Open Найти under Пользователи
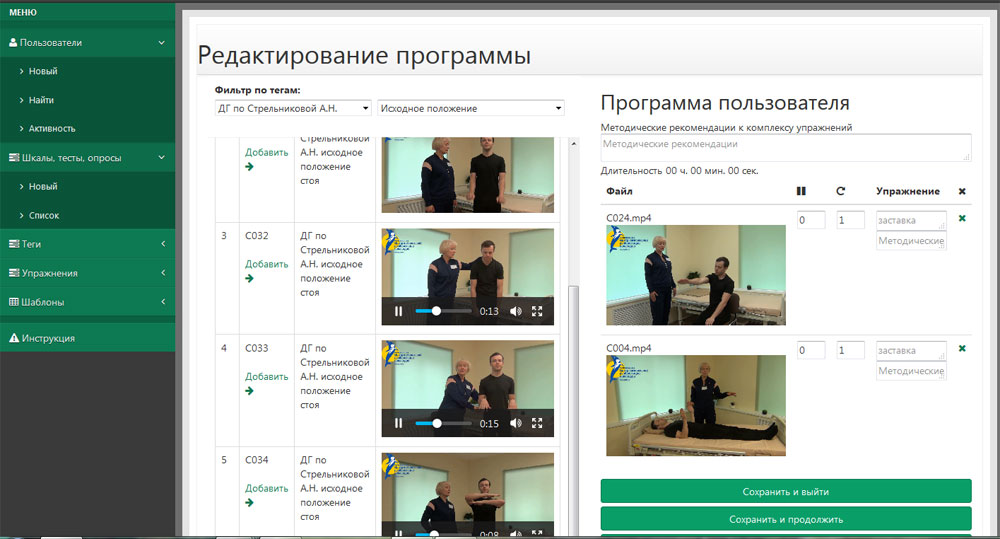The width and height of the screenshot is (1000, 539). coord(41,100)
